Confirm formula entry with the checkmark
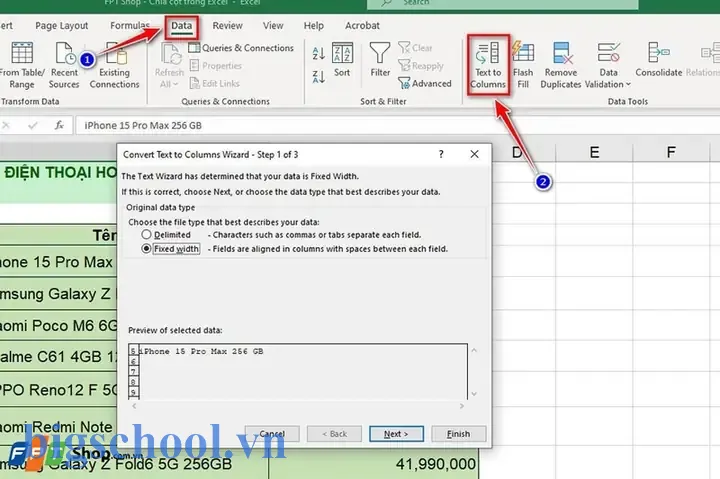This screenshot has height=479, width=720. (33, 125)
